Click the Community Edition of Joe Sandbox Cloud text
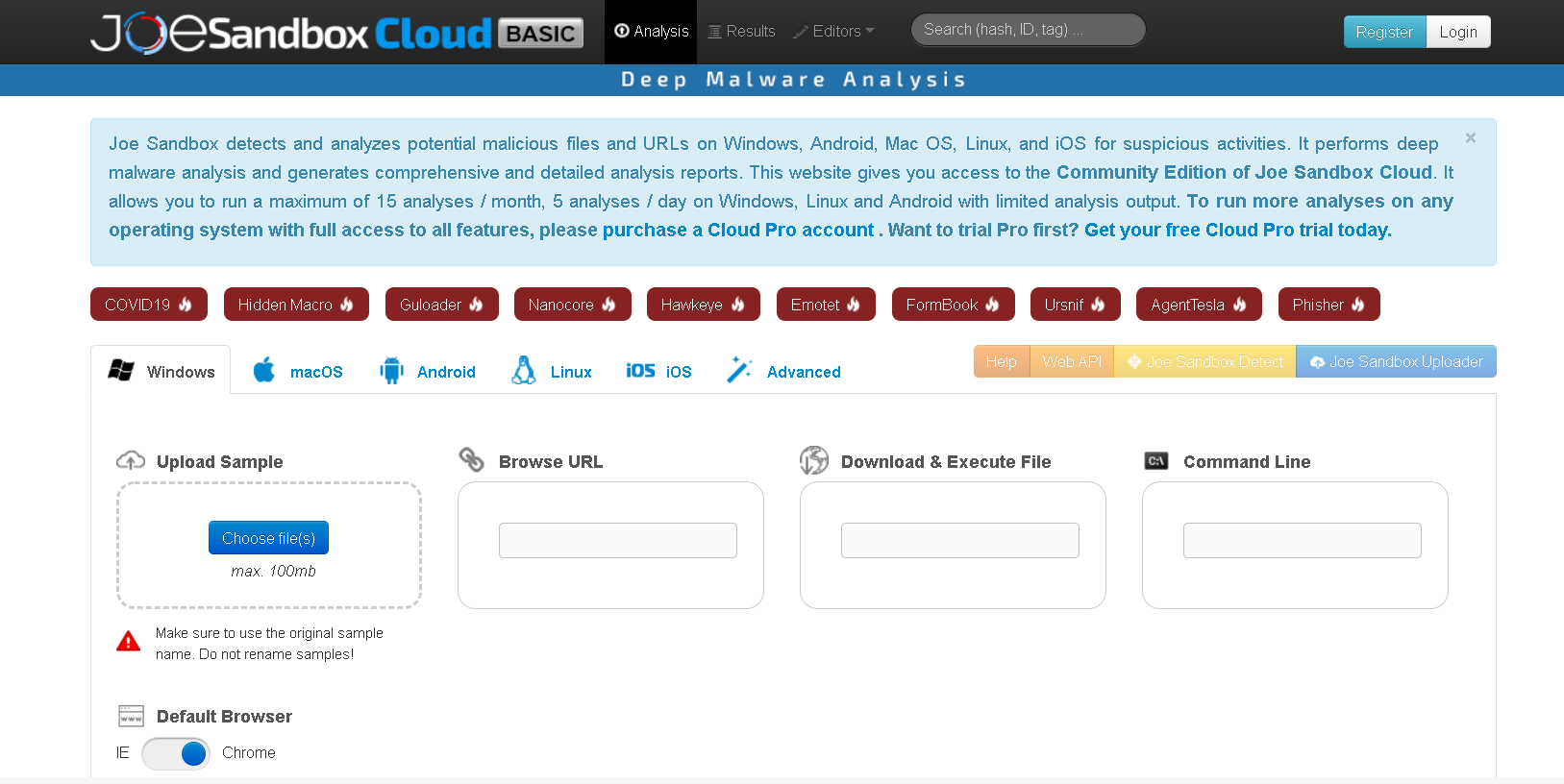Viewport: 1564px width, 784px height. (x=1244, y=173)
